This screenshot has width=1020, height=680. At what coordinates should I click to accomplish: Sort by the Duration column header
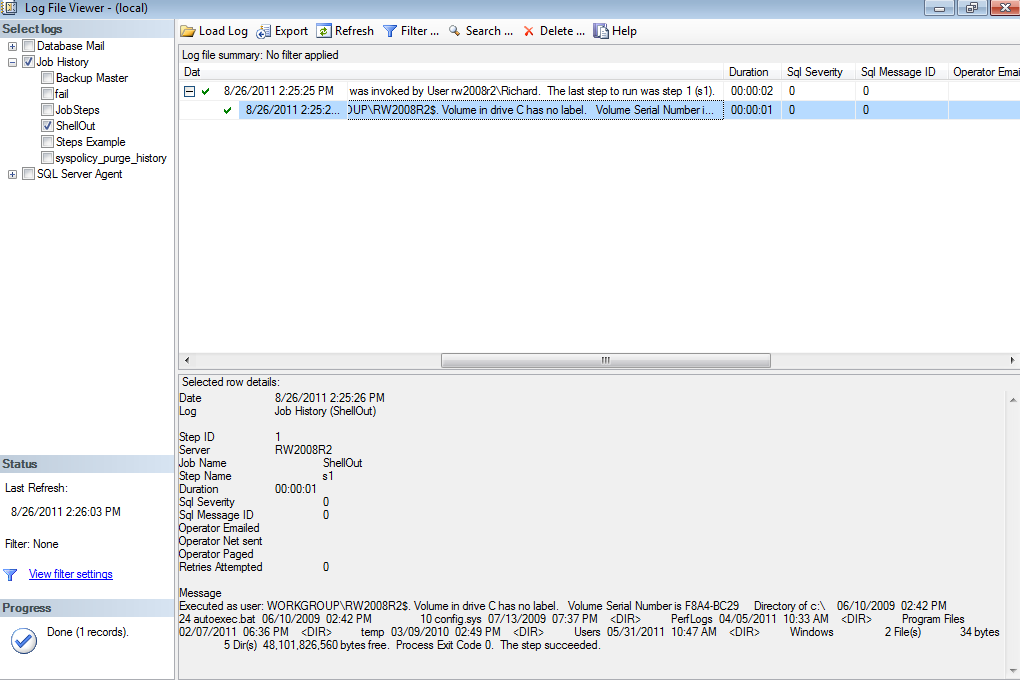click(753, 72)
